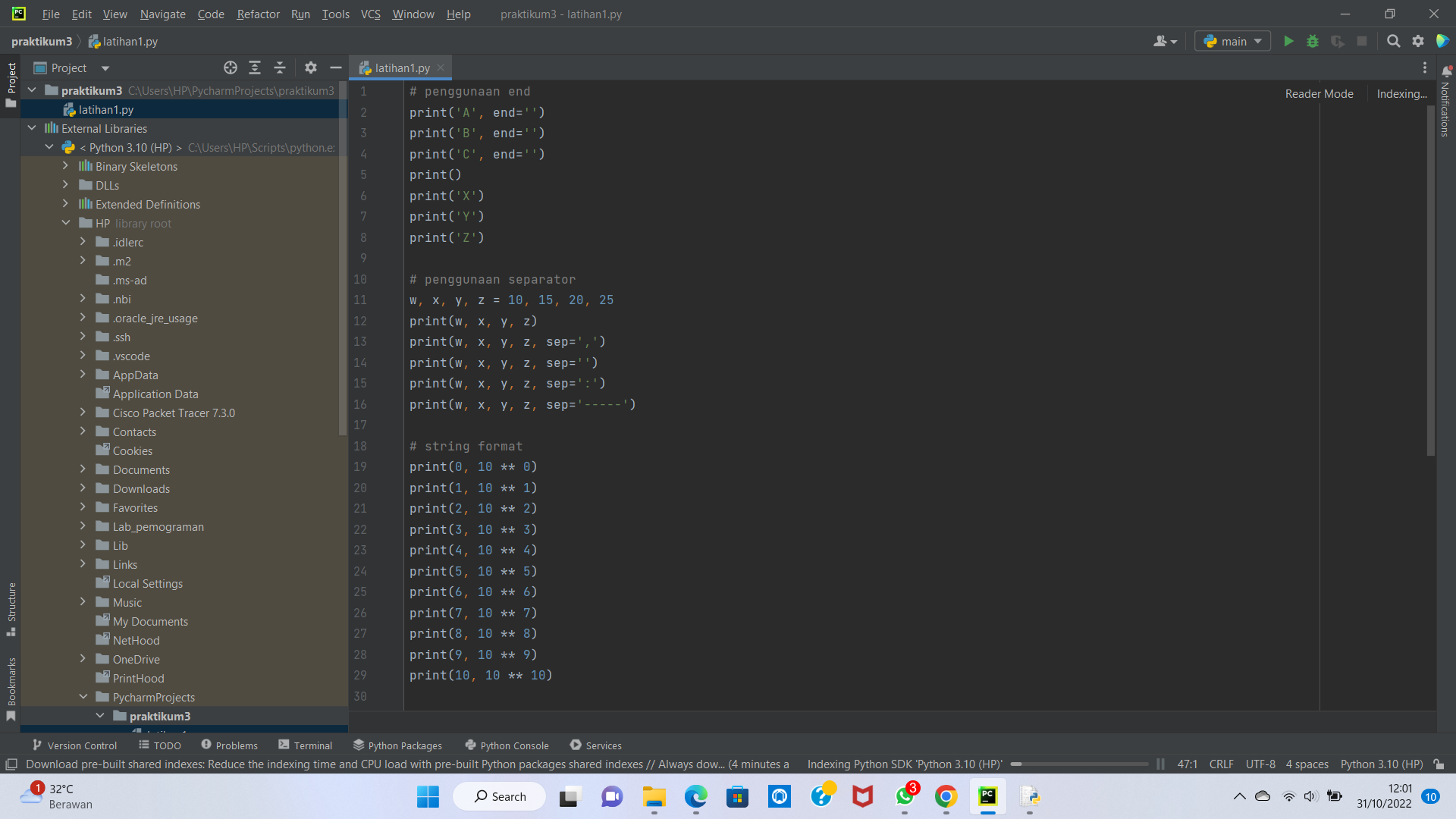Run latihan1.py with the green Run button
The image size is (1456, 819).
(1288, 41)
